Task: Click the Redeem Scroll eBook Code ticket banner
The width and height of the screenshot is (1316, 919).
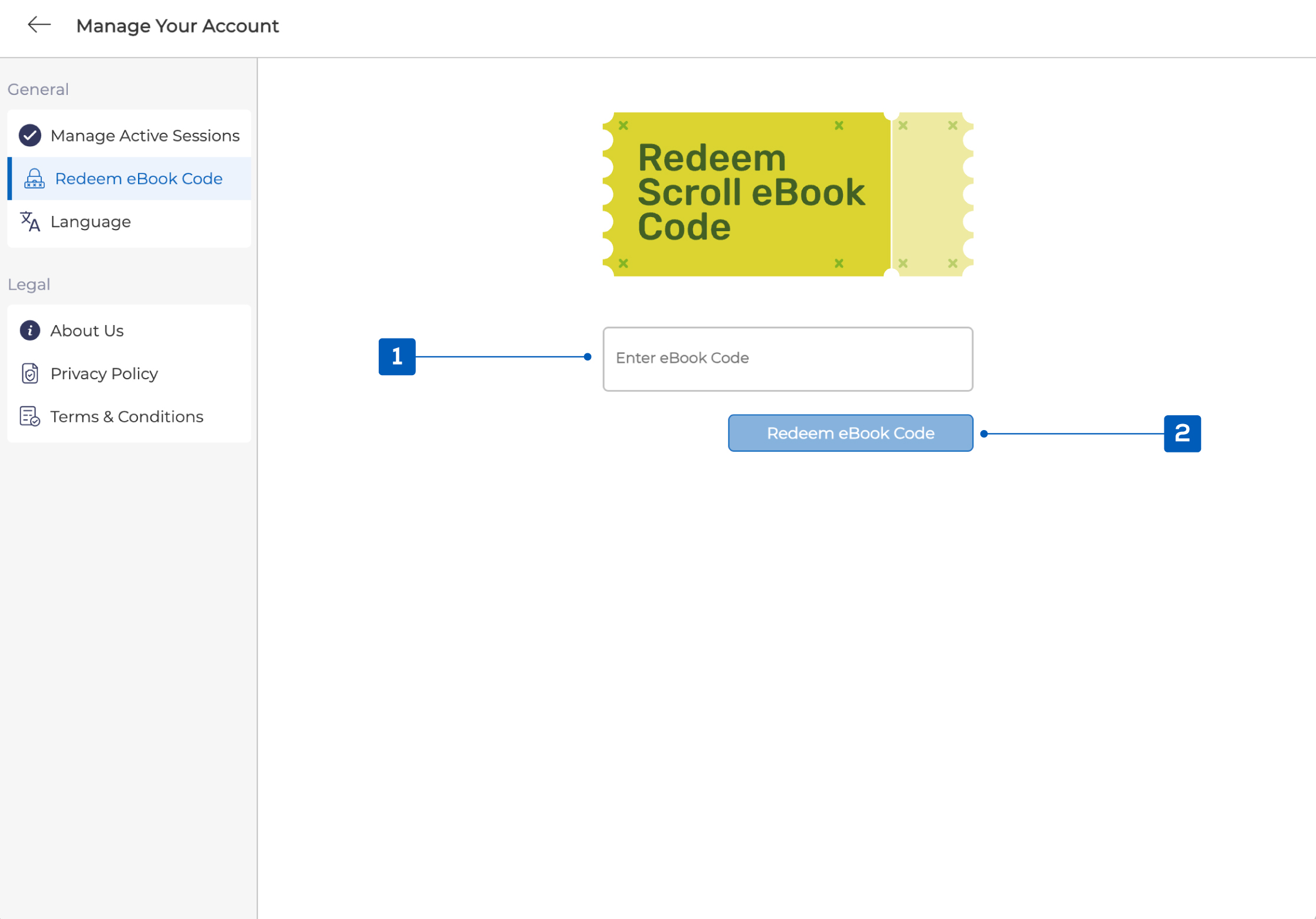Action: point(749,194)
